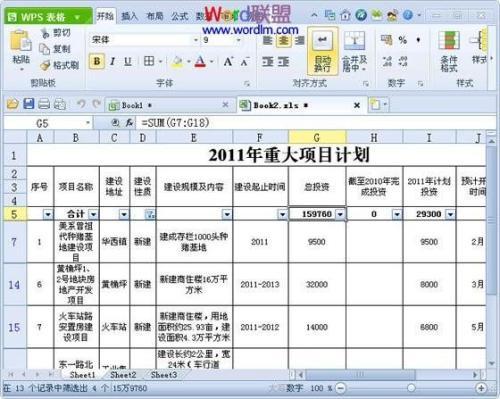
Task: Expand filter dropdown next to 合计
Action: (x=94, y=214)
